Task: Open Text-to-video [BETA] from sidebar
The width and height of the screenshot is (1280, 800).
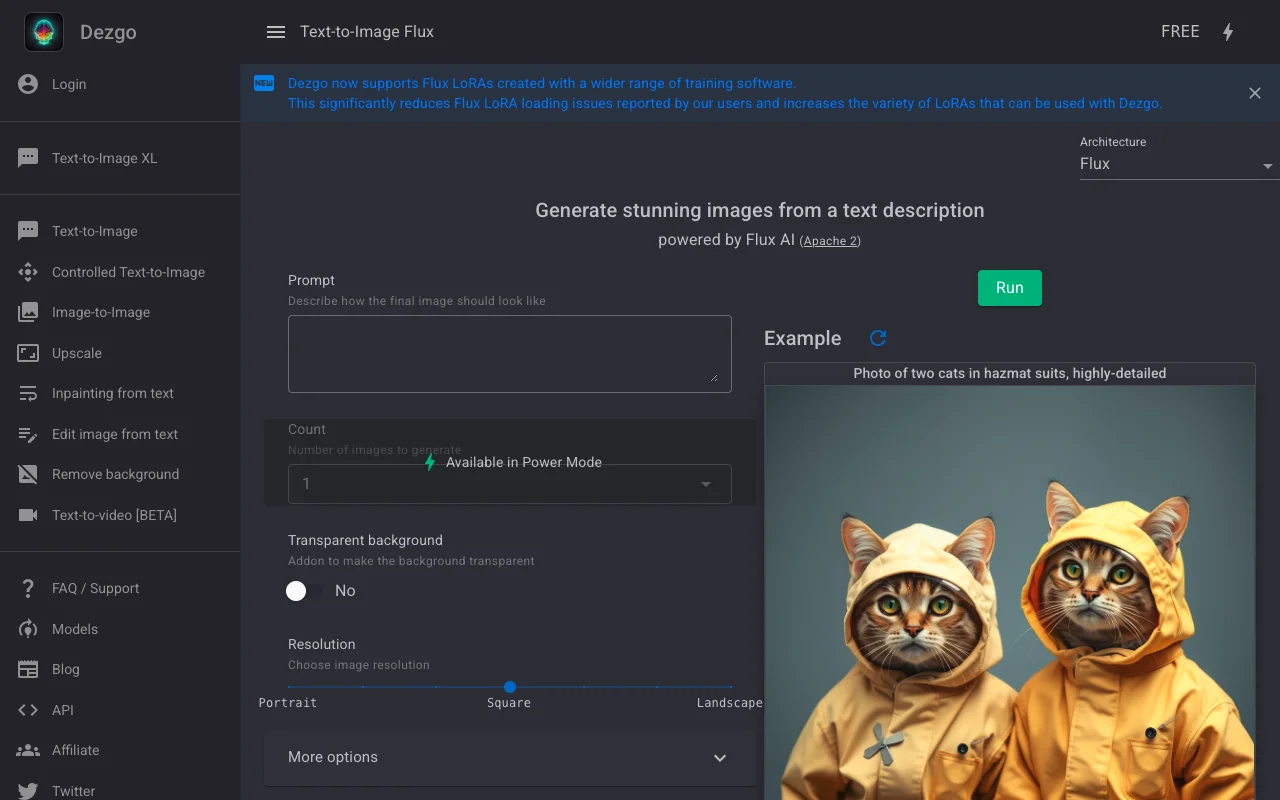Action: pyautogui.click(x=114, y=515)
